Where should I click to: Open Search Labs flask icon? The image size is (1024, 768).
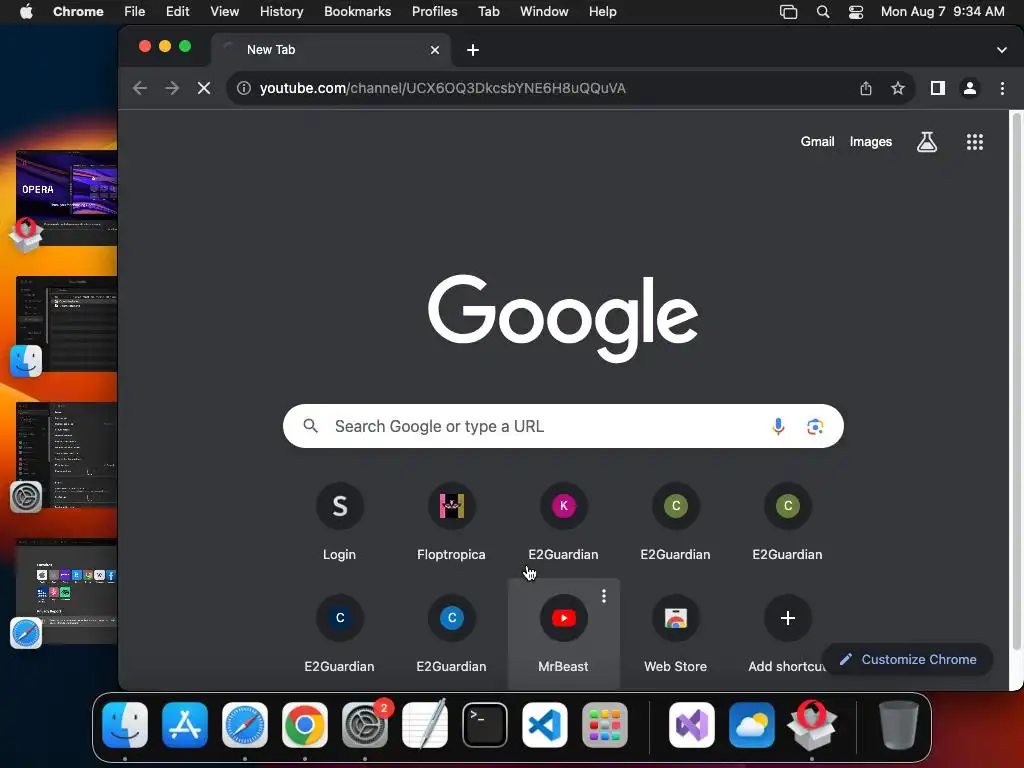point(927,142)
